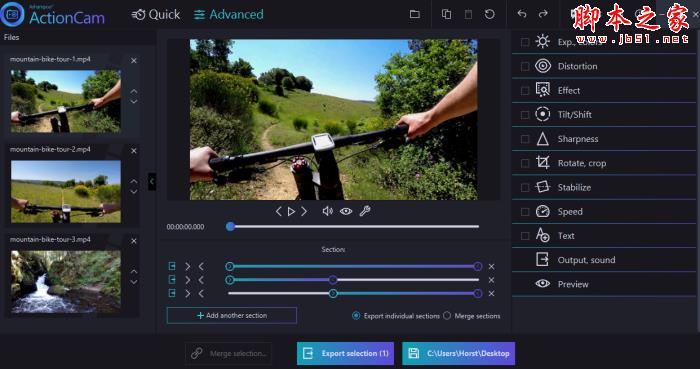Set start marker for first section
This screenshot has height=369, width=700.
[188, 266]
